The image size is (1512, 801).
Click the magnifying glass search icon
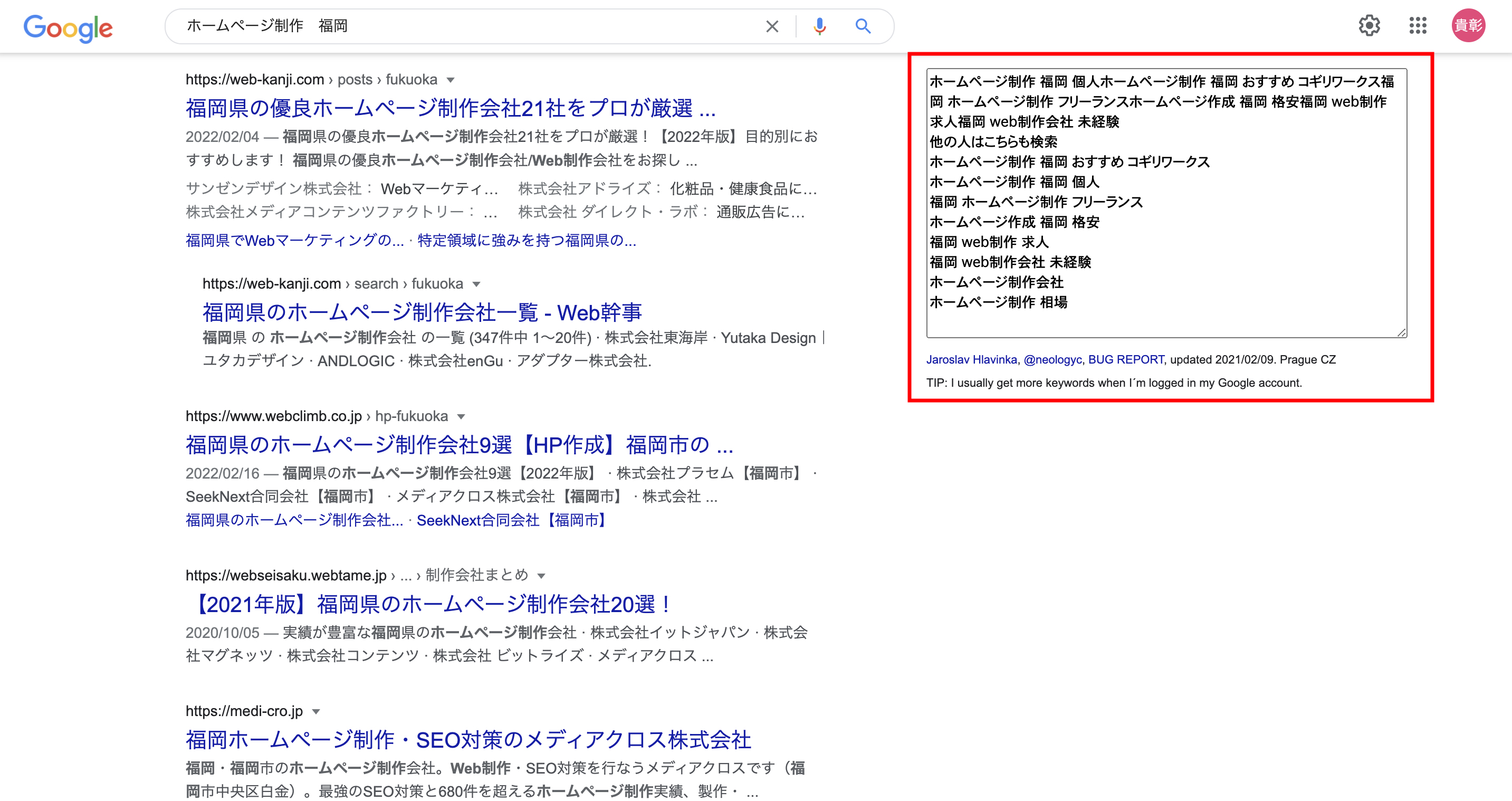tap(862, 26)
